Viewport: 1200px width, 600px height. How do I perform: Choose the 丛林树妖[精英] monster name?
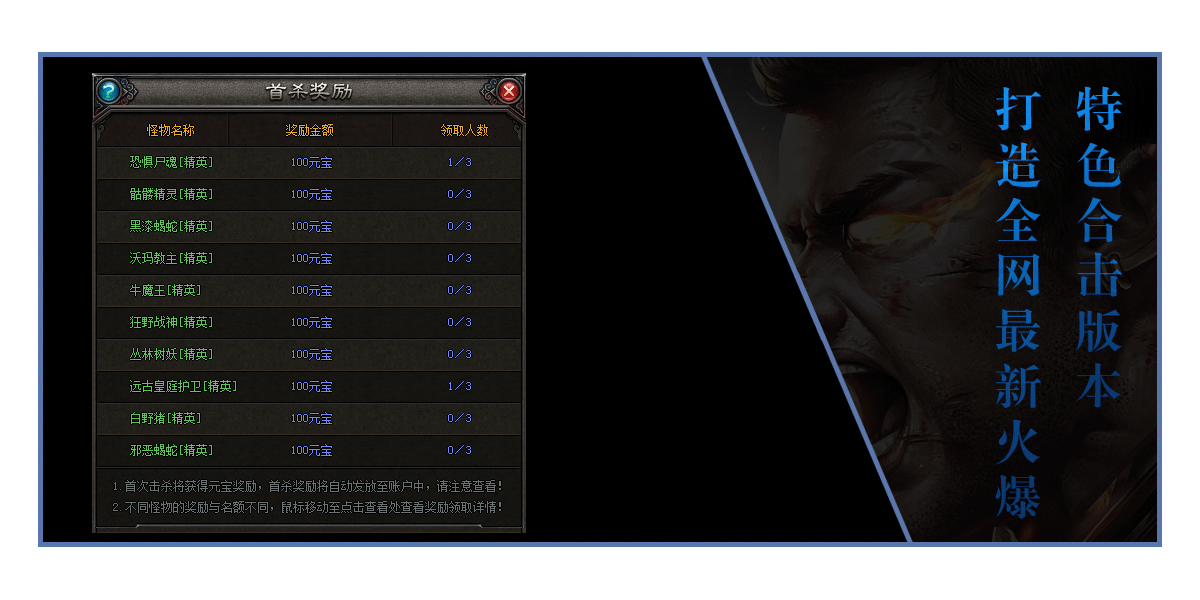click(171, 354)
